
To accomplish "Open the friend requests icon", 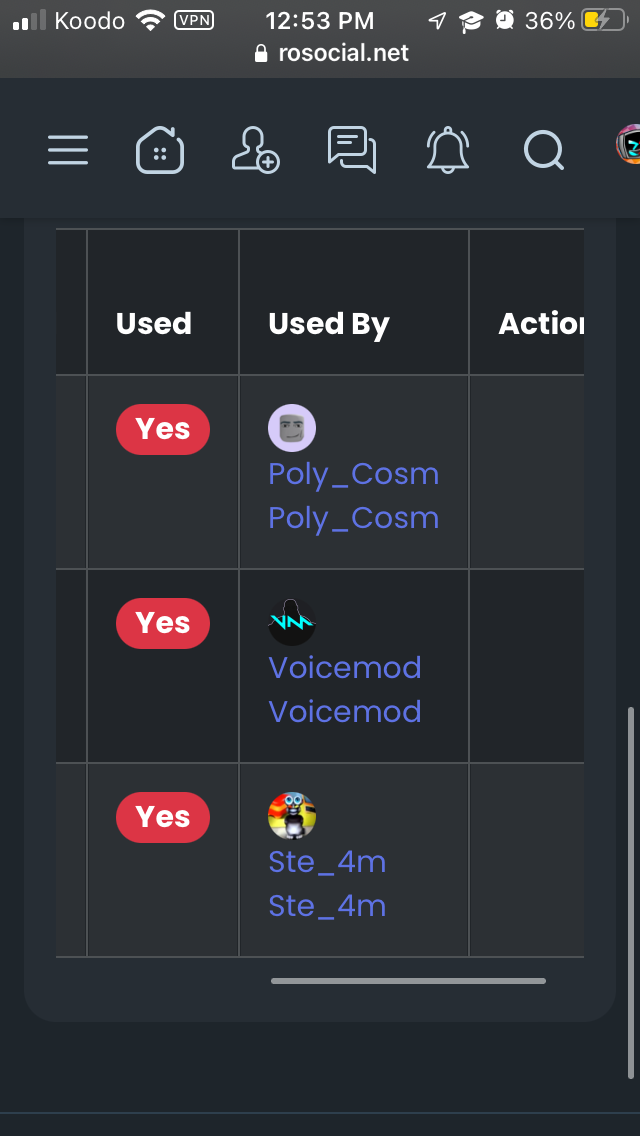I will [x=255, y=150].
